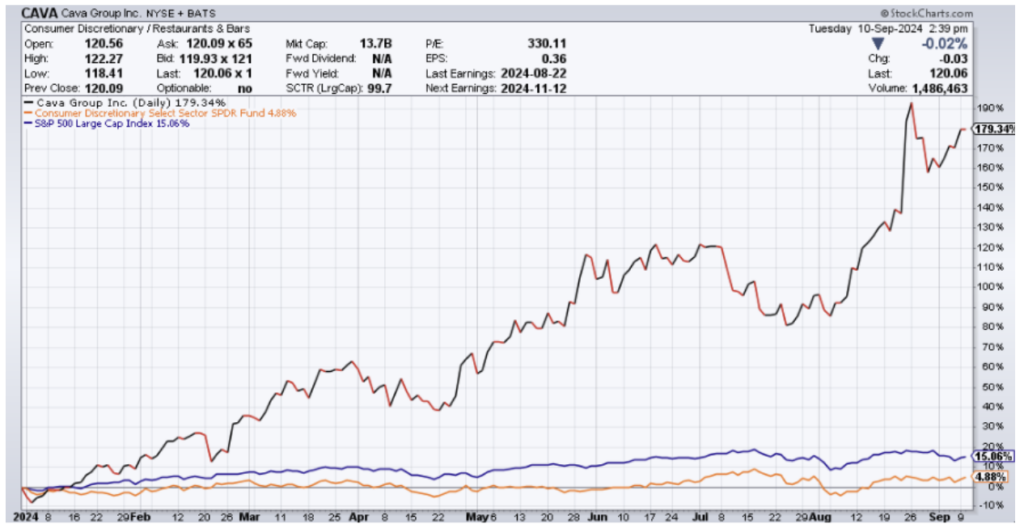Click the 'Tuesday 10-Sep-2024 2:39 pm' timestamp
Screen dimensions: 1024x528
[x=889, y=29]
